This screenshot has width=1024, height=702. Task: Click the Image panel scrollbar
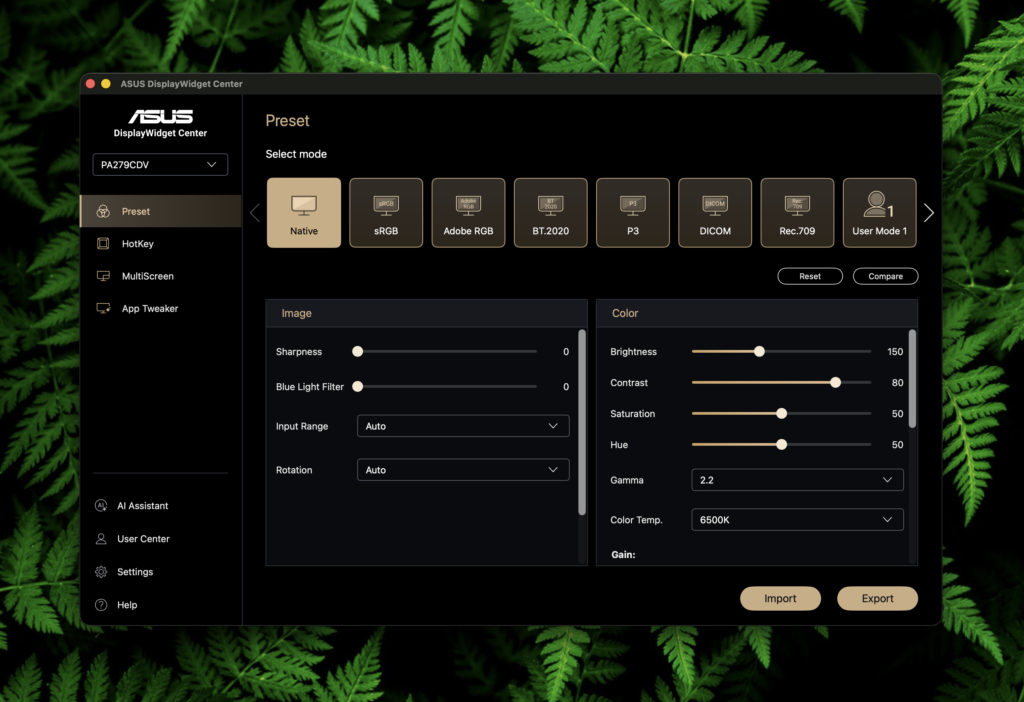[582, 423]
